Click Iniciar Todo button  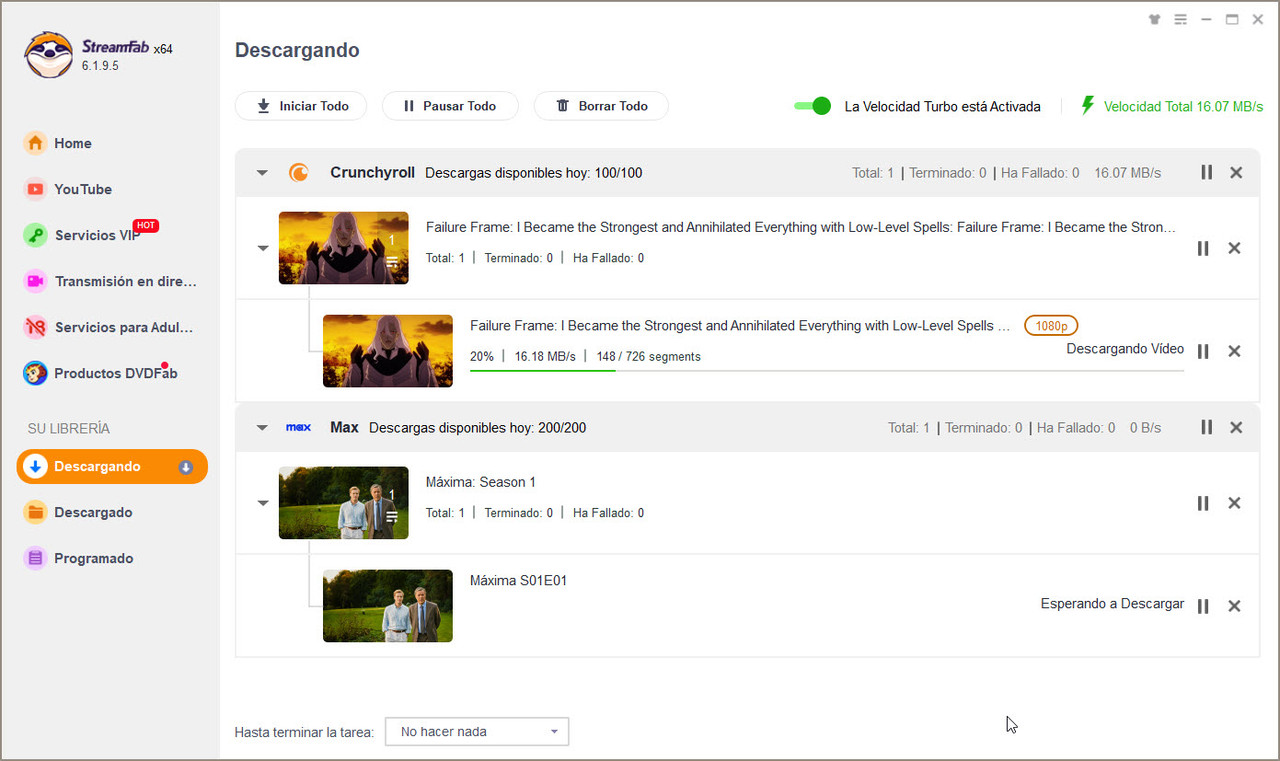[x=301, y=106]
